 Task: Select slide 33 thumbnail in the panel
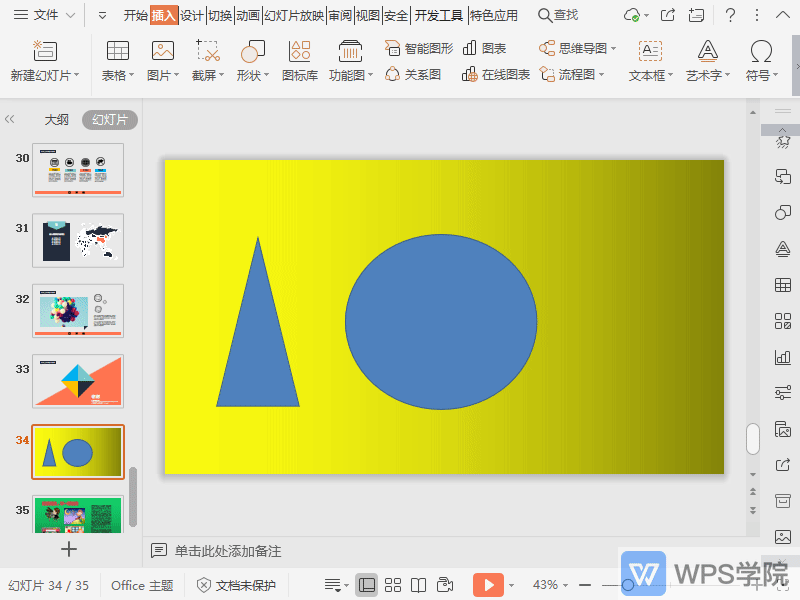coord(77,381)
